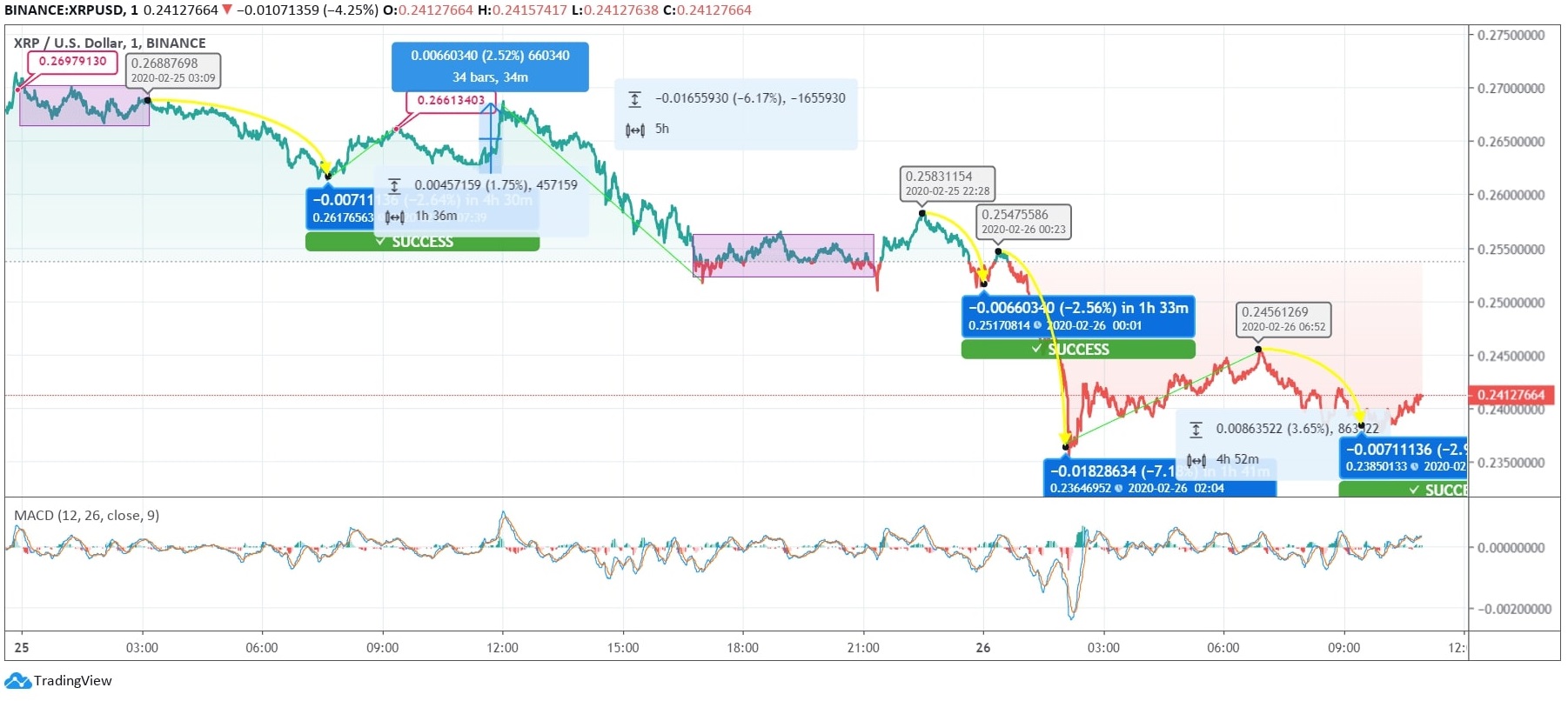Select the 0.25831154 price callout
1568x701 pixels.
coord(948,184)
